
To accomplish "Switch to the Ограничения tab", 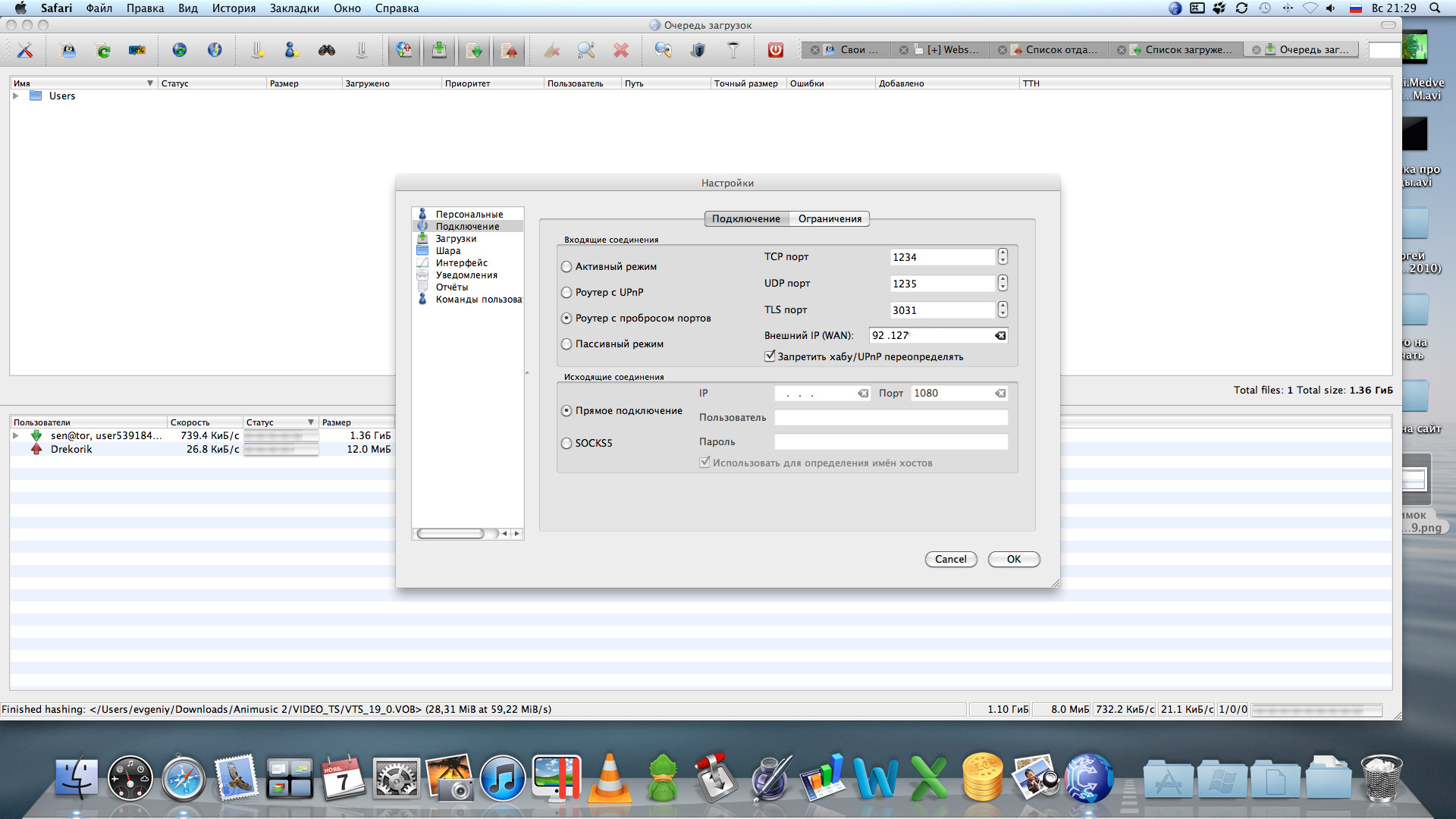I will (x=830, y=219).
